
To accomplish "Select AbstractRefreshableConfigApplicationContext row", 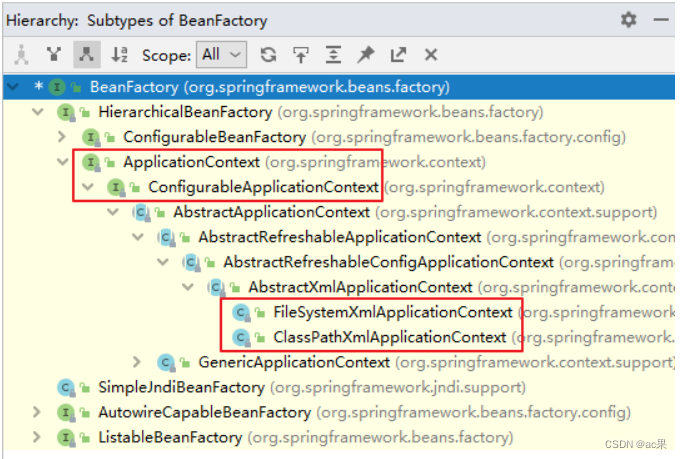I will click(x=339, y=262).
